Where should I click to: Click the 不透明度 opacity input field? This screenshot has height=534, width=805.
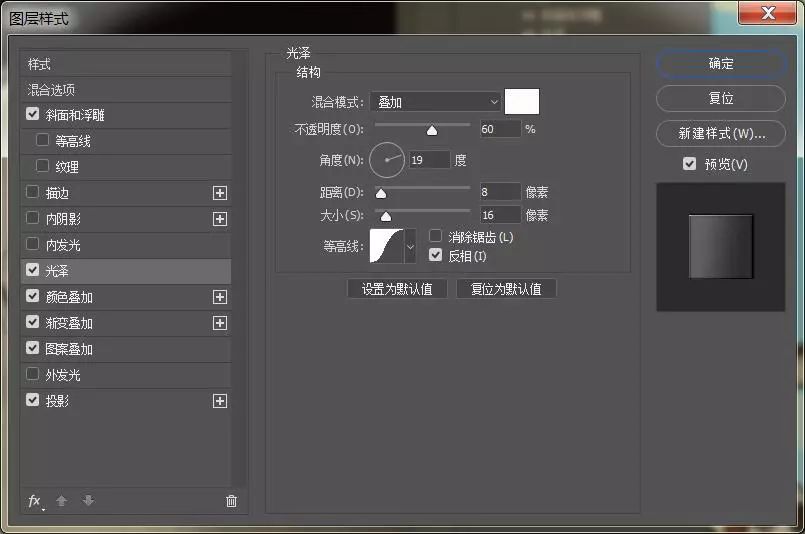(x=499, y=129)
